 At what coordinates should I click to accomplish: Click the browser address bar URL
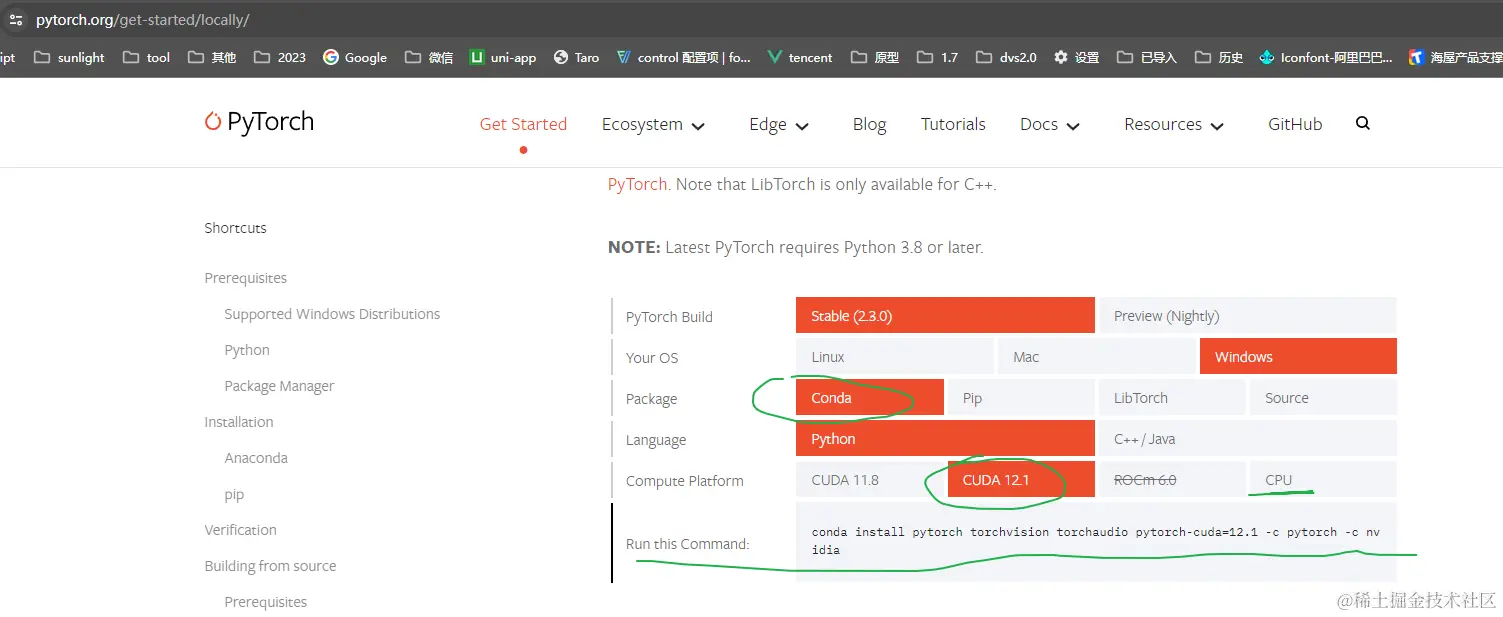click(142, 20)
